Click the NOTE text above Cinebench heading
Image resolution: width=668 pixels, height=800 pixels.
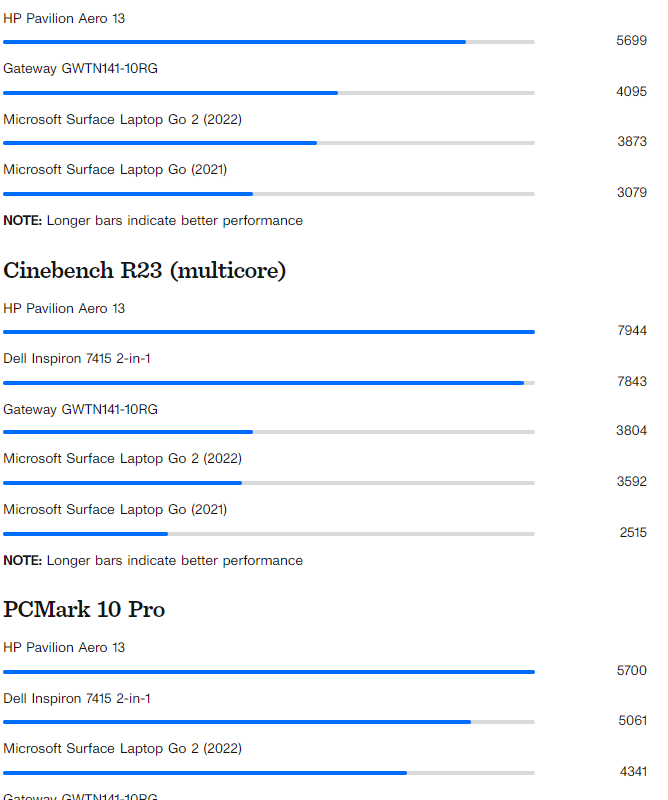tap(153, 220)
